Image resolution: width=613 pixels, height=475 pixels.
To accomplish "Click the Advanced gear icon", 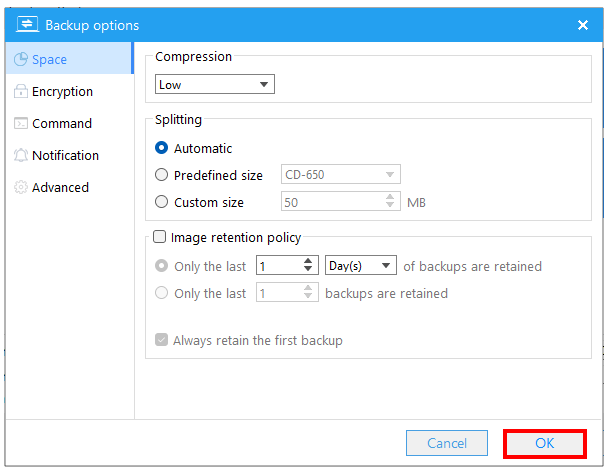I will click(21, 188).
